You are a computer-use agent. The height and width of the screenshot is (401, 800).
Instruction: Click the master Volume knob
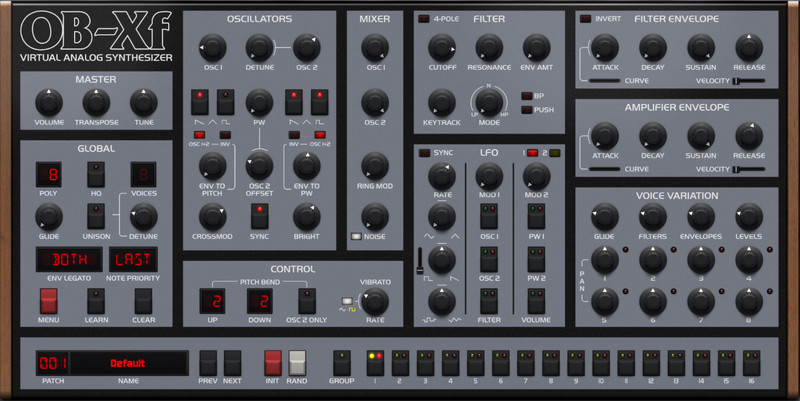[49, 103]
